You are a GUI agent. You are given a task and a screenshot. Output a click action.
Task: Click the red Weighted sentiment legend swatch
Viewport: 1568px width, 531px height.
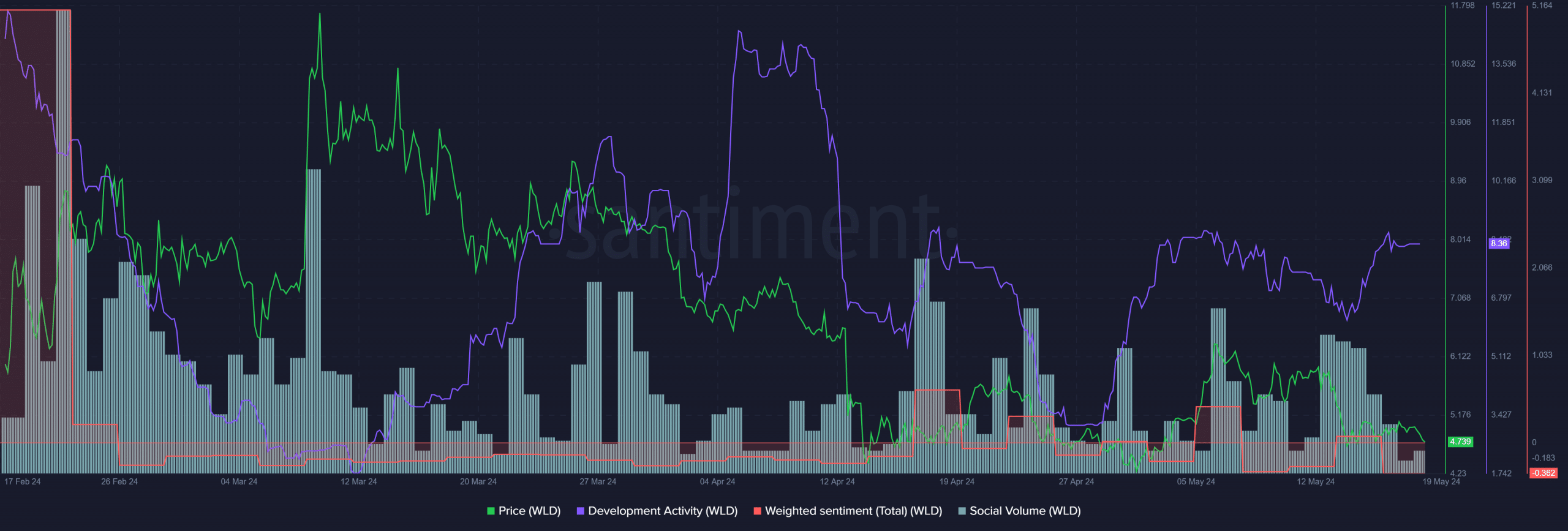[757, 511]
